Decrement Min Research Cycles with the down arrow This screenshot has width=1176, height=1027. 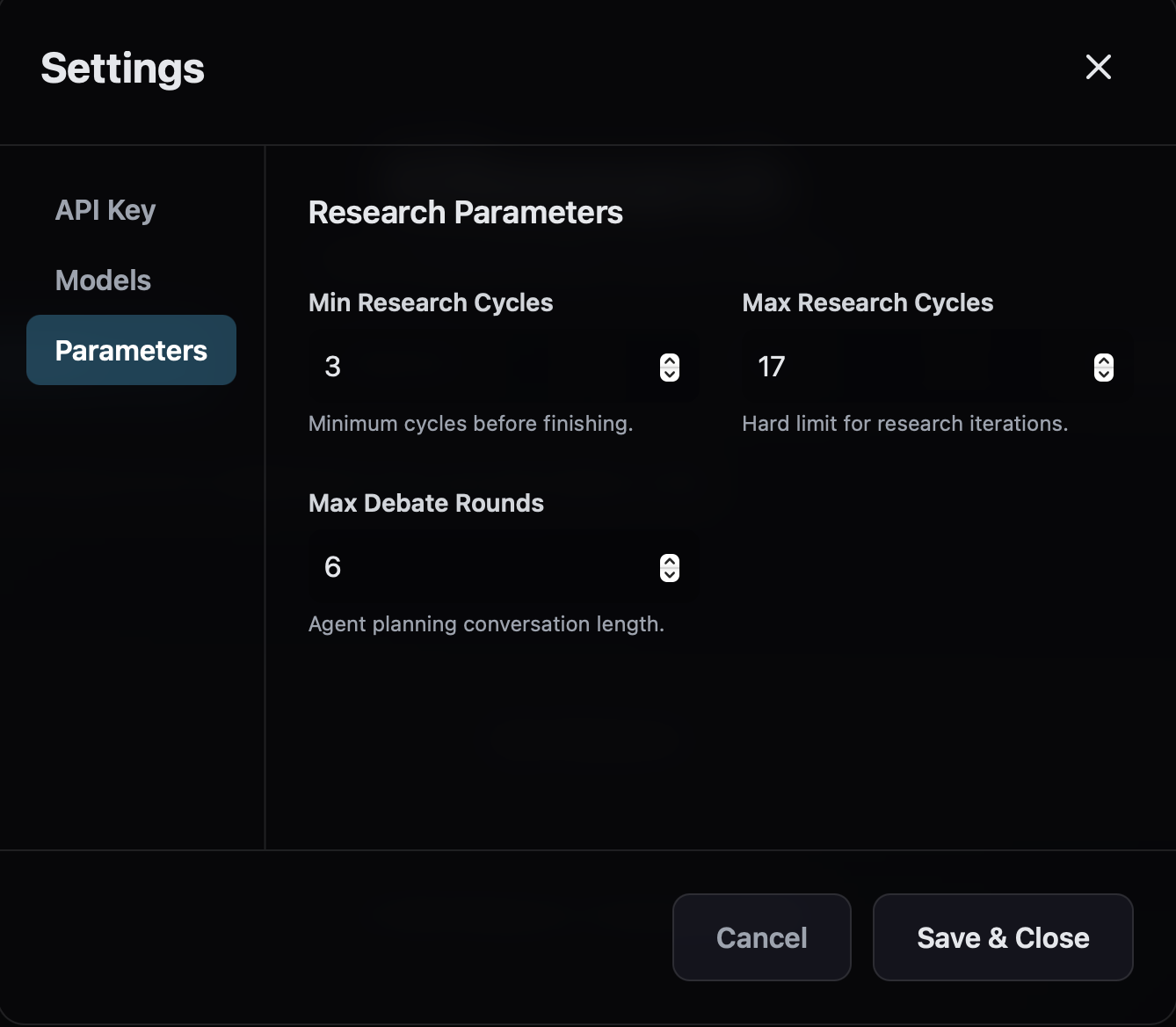670,375
